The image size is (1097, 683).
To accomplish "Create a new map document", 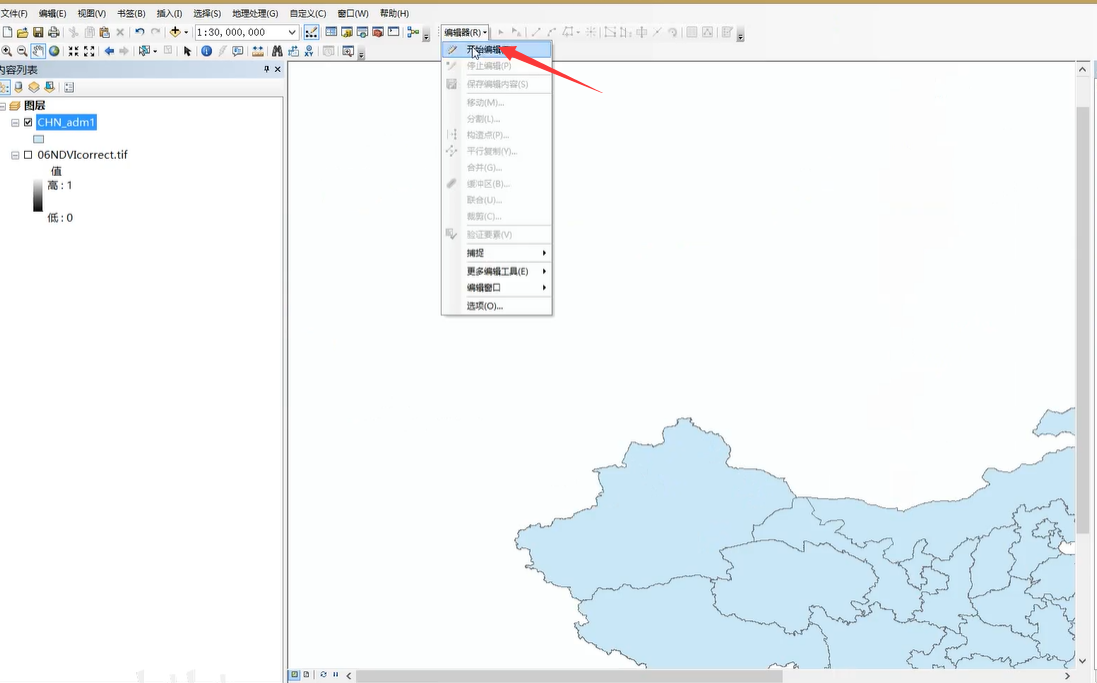I will click(x=8, y=32).
